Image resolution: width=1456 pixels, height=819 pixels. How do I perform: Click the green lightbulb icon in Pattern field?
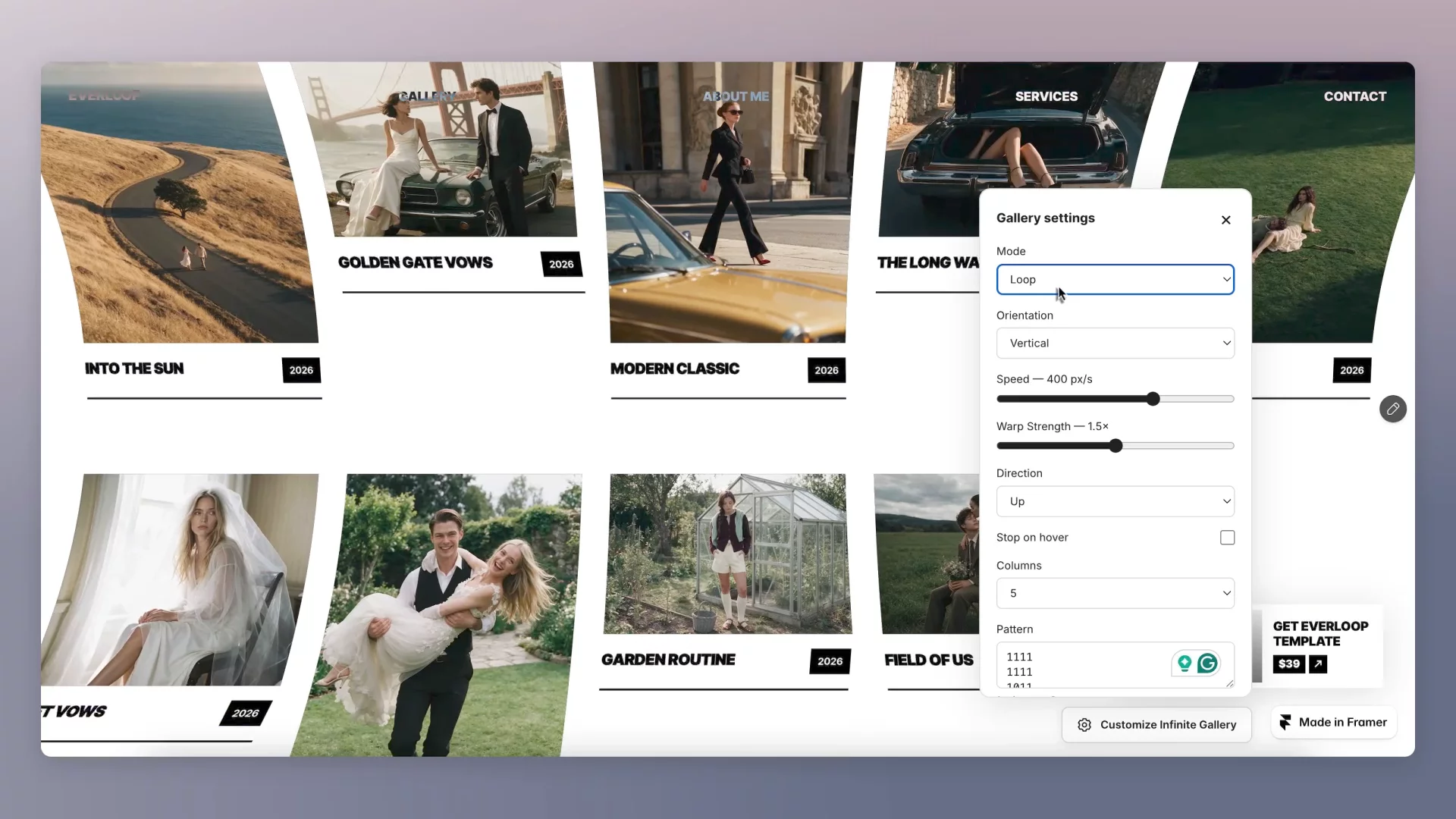1184,664
